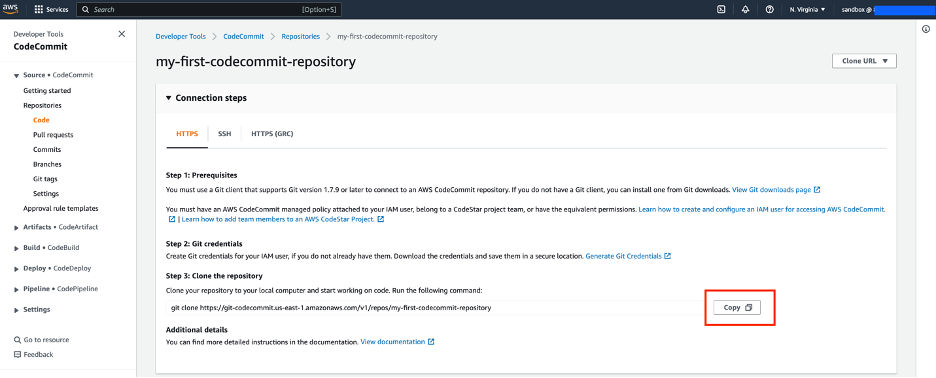936x378 pixels.
Task: Focus the top Search input field
Action: (x=209, y=10)
